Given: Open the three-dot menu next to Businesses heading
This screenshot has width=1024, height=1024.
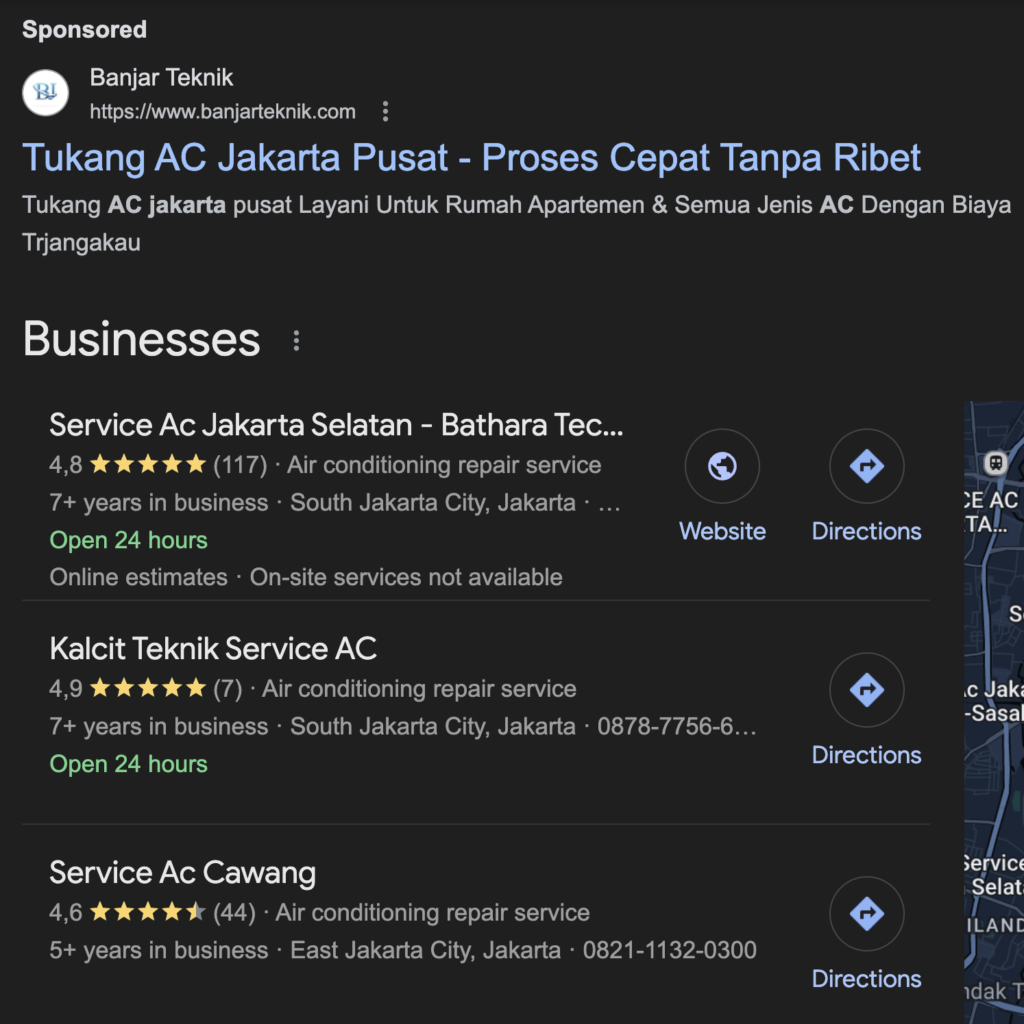Looking at the screenshot, I should (296, 340).
